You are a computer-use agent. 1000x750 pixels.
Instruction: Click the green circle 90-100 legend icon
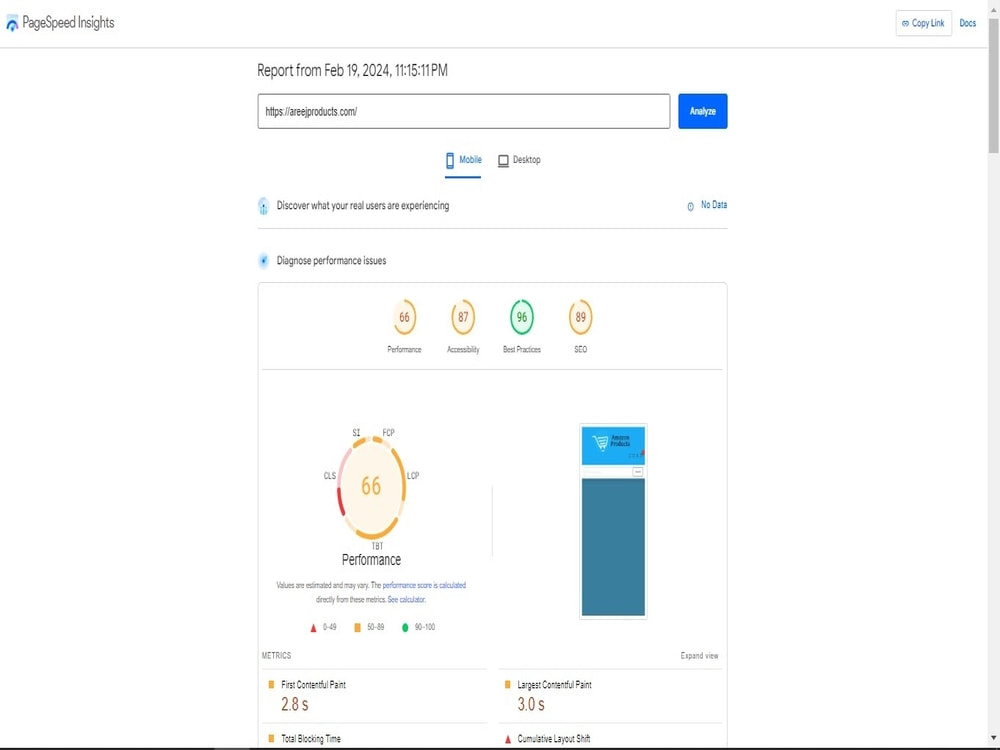[x=405, y=628]
